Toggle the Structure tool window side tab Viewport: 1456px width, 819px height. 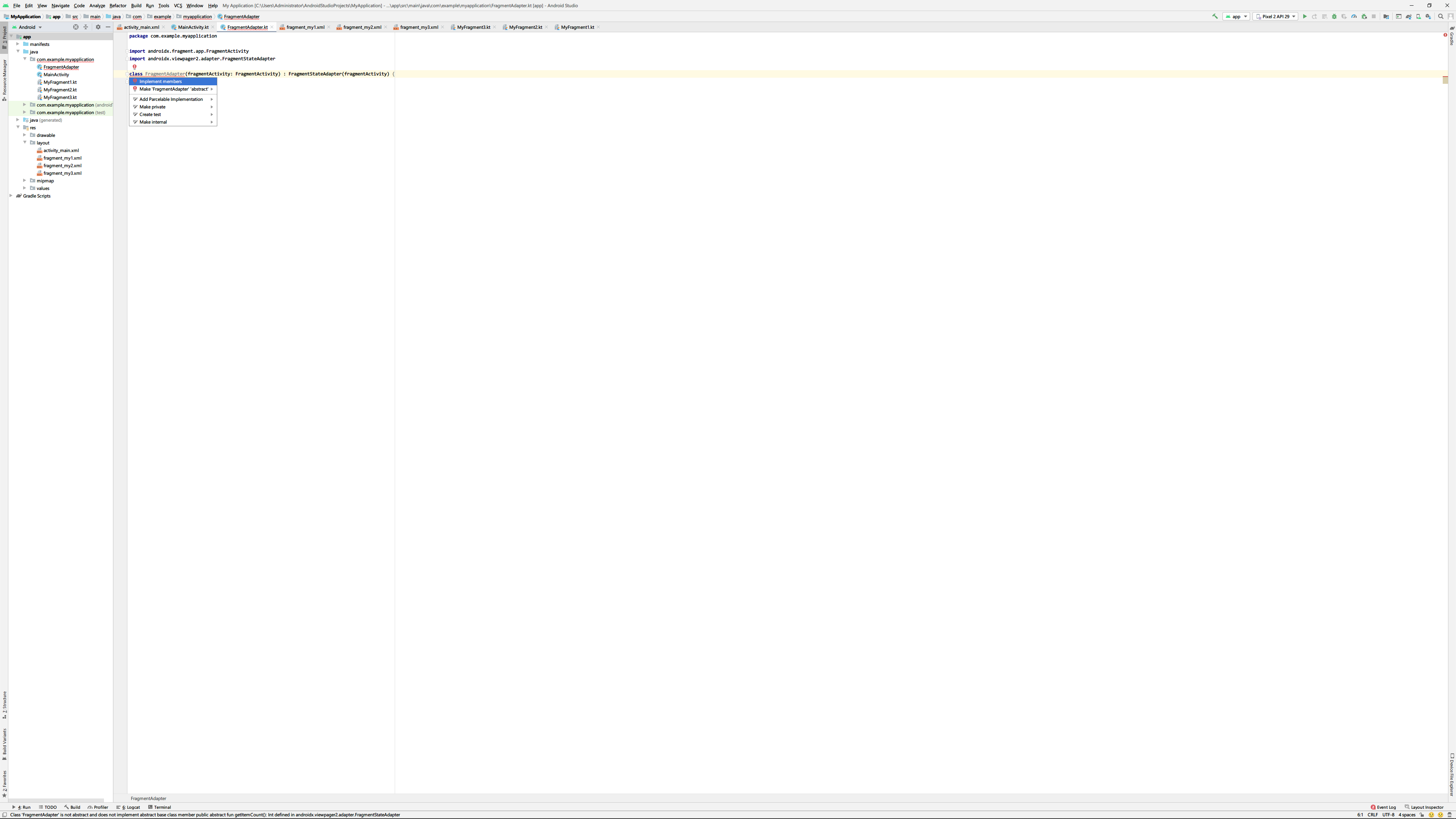(4, 704)
